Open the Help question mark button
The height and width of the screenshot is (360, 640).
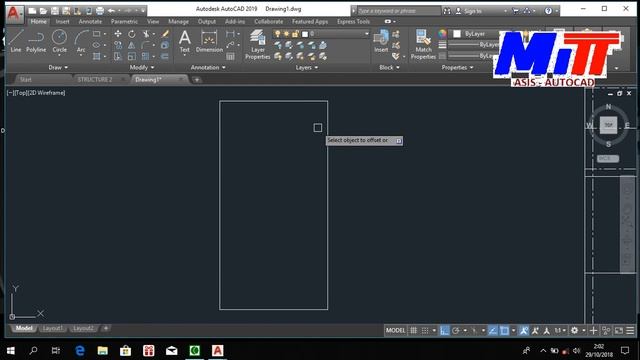point(548,11)
